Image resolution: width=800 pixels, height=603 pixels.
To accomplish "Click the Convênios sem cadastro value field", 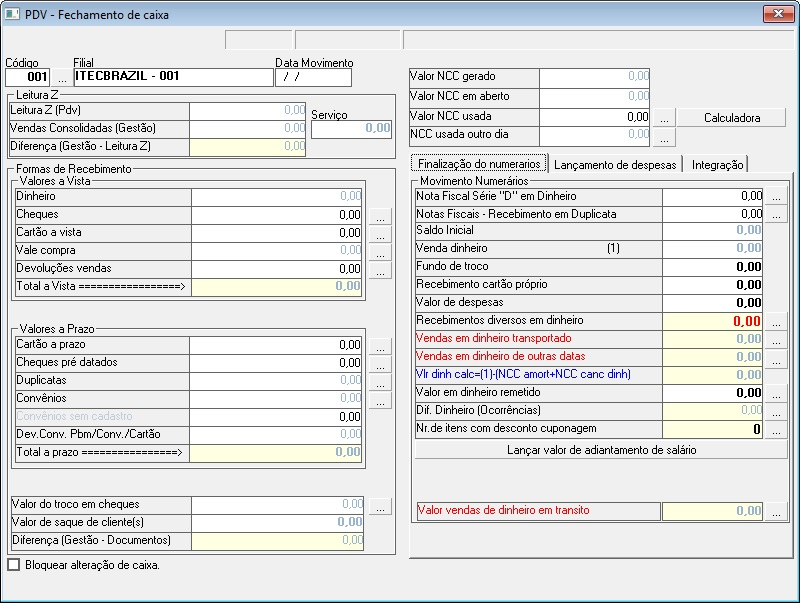I will coord(276,417).
